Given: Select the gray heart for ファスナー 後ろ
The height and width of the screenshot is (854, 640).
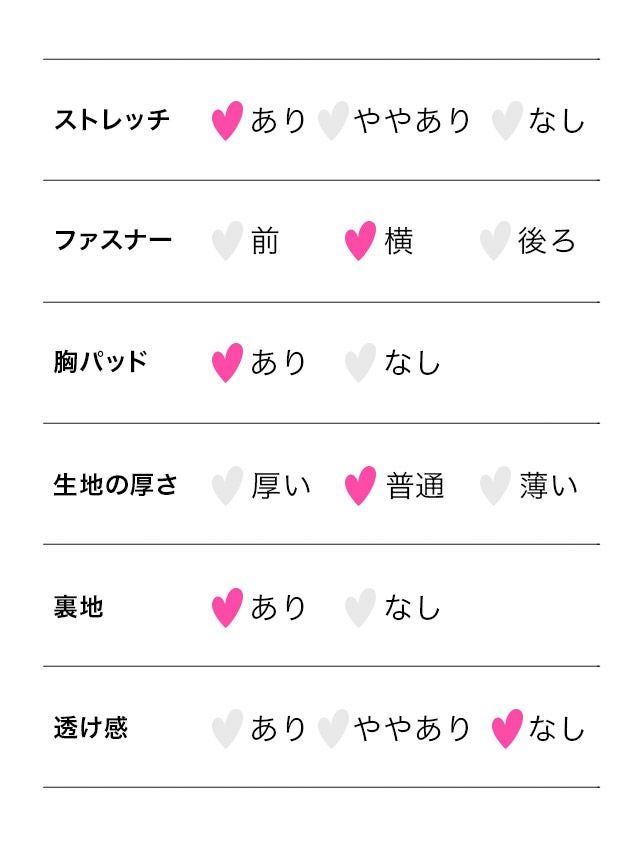Looking at the screenshot, I should [495, 241].
